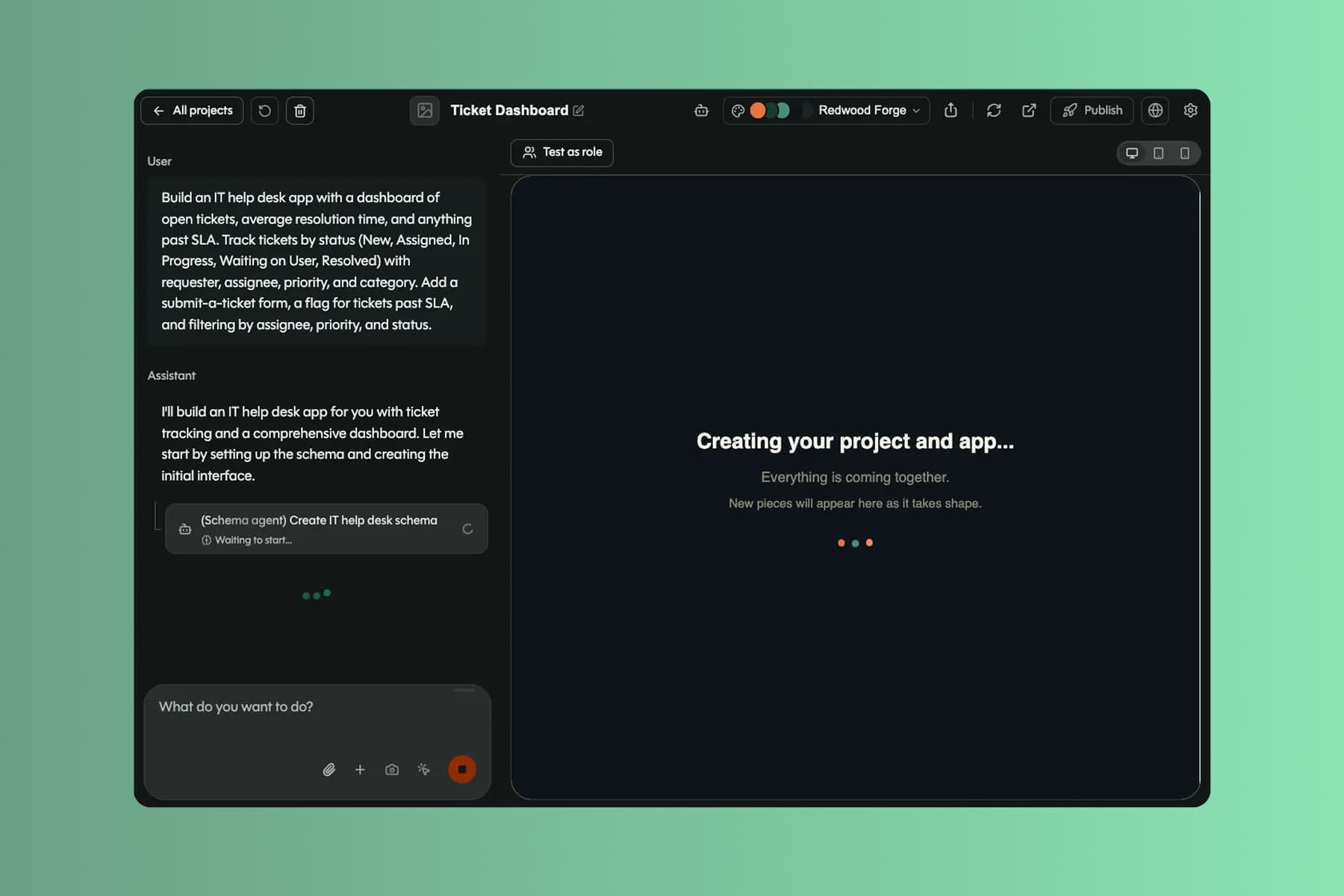Stop generation with the red stop button
Viewport: 1344px width, 896px height.
pyautogui.click(x=462, y=770)
